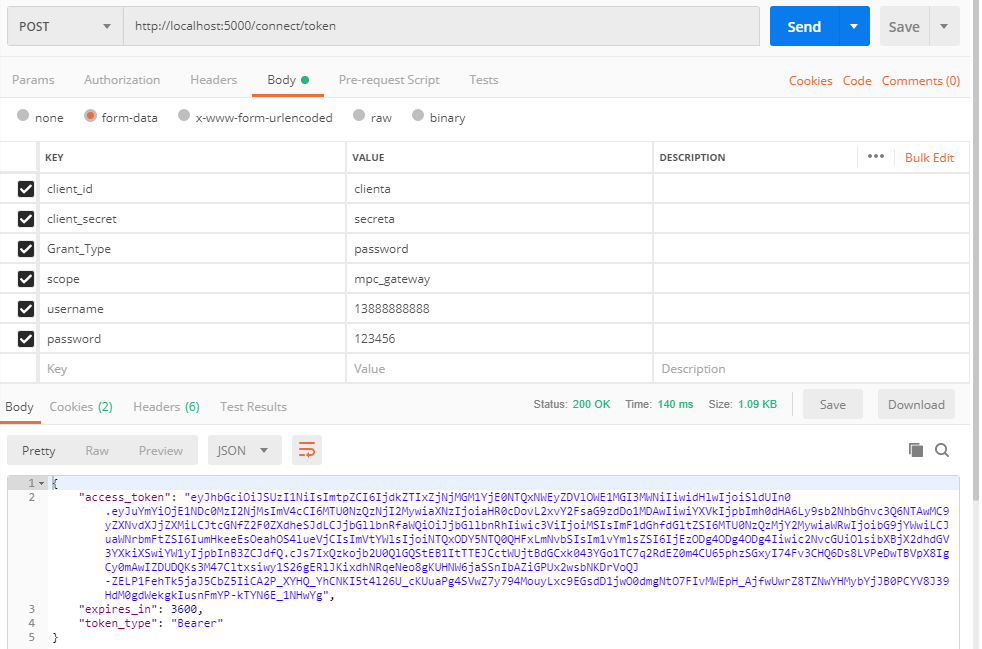Image resolution: width=982 pixels, height=649 pixels.
Task: Click the request URL input field
Action: coord(440,27)
